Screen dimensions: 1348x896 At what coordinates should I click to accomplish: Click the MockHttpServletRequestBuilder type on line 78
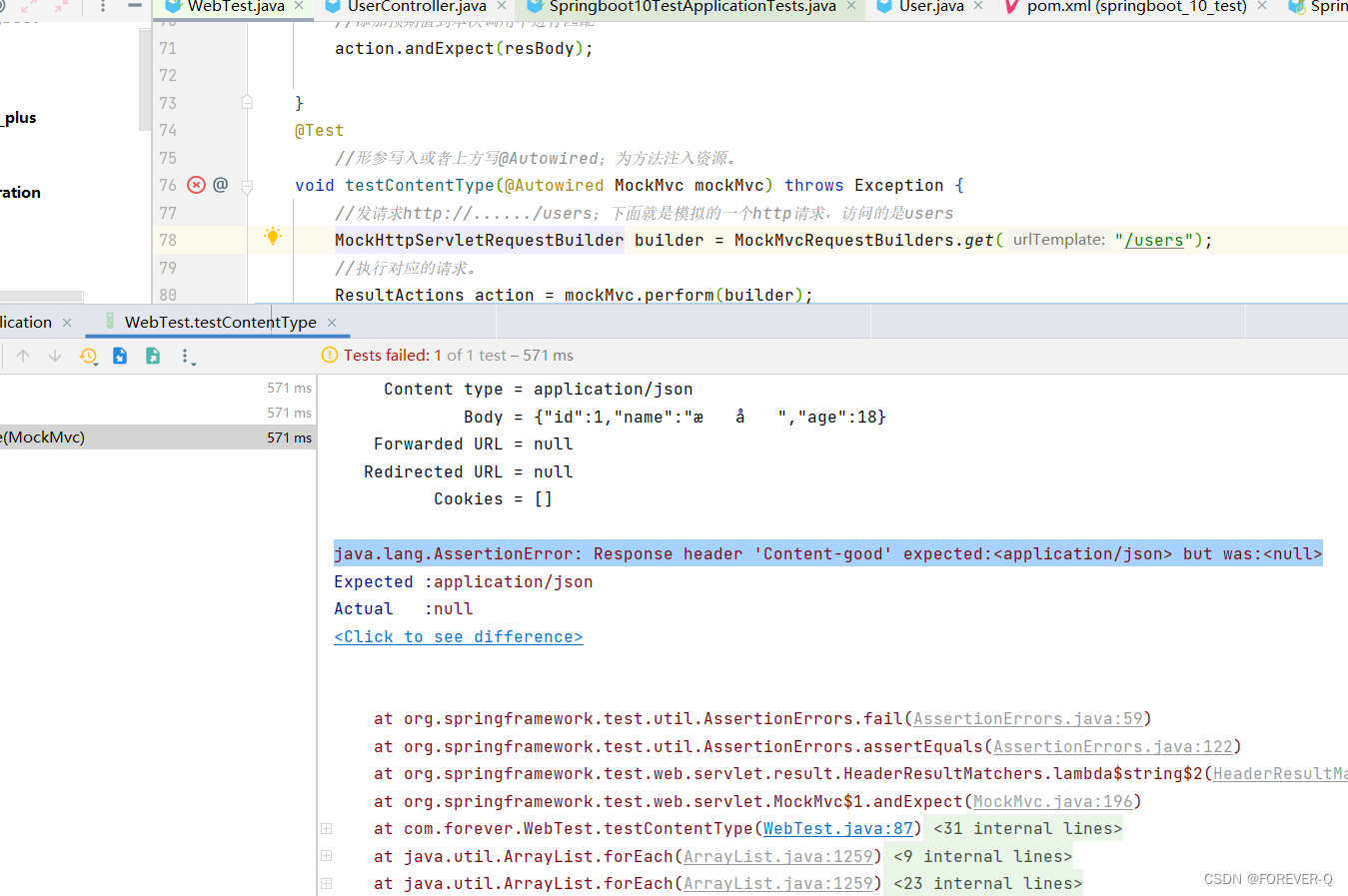pos(479,241)
